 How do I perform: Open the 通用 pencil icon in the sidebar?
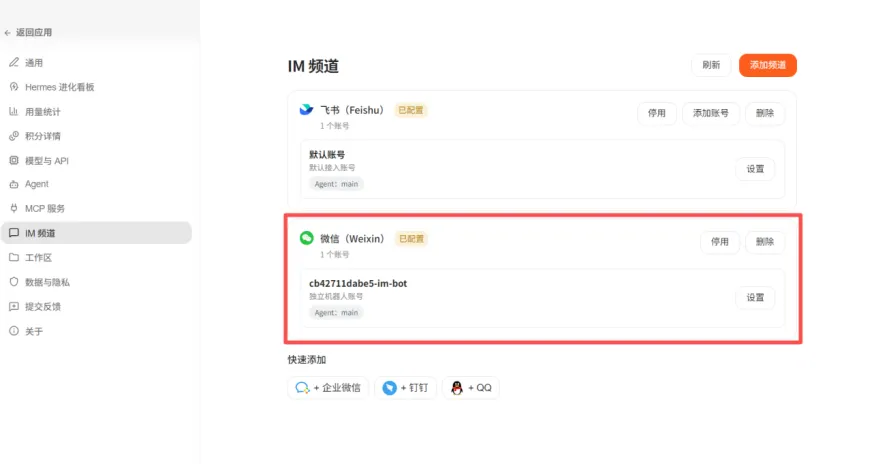tap(14, 62)
